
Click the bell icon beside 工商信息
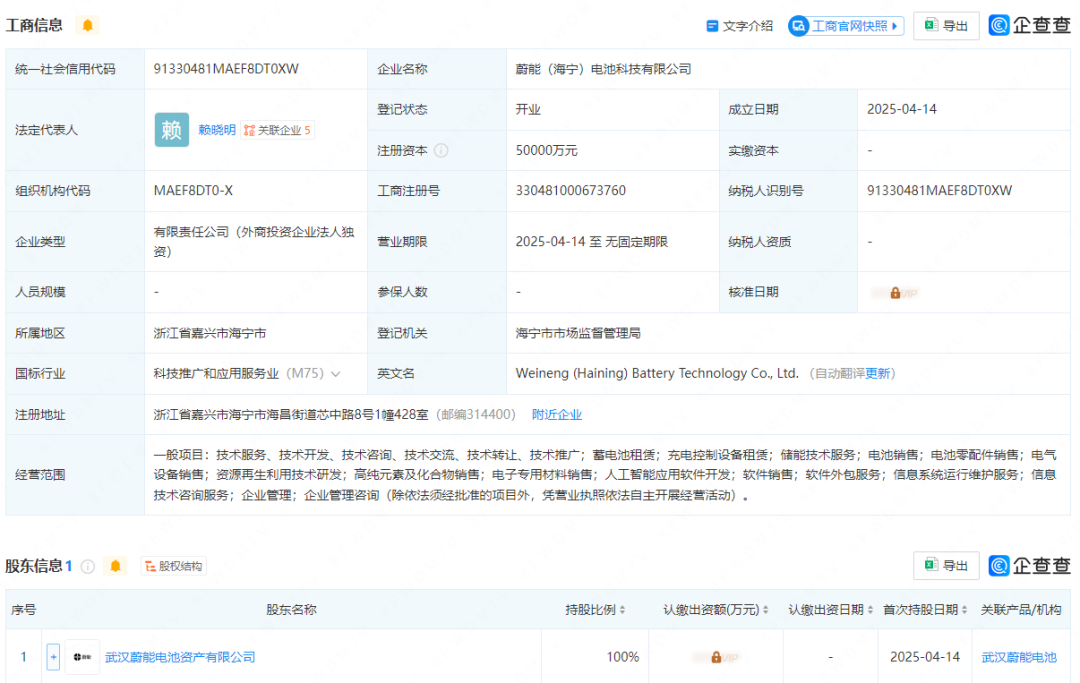click(88, 25)
